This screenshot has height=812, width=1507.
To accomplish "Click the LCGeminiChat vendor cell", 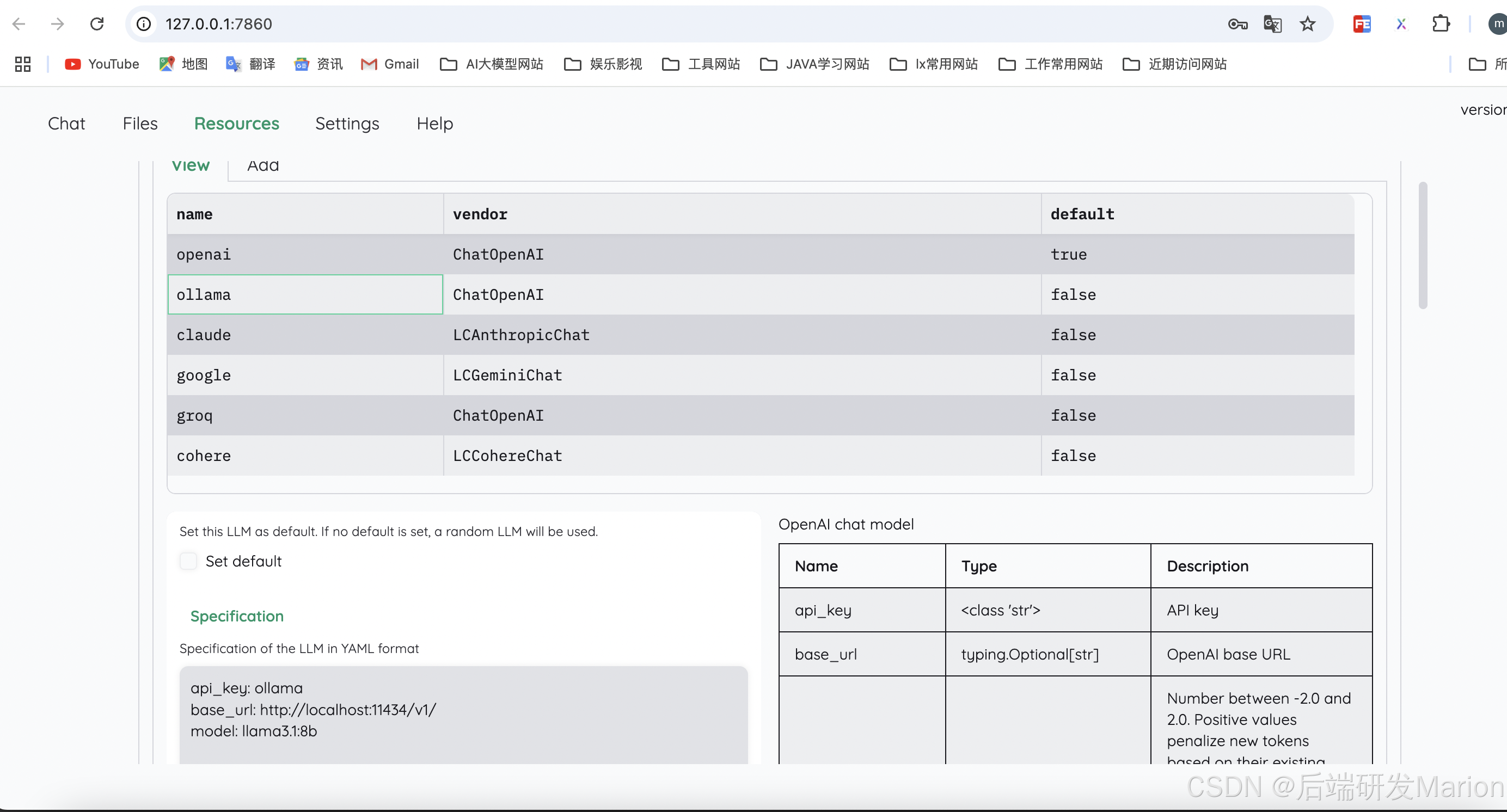I will click(743, 376).
